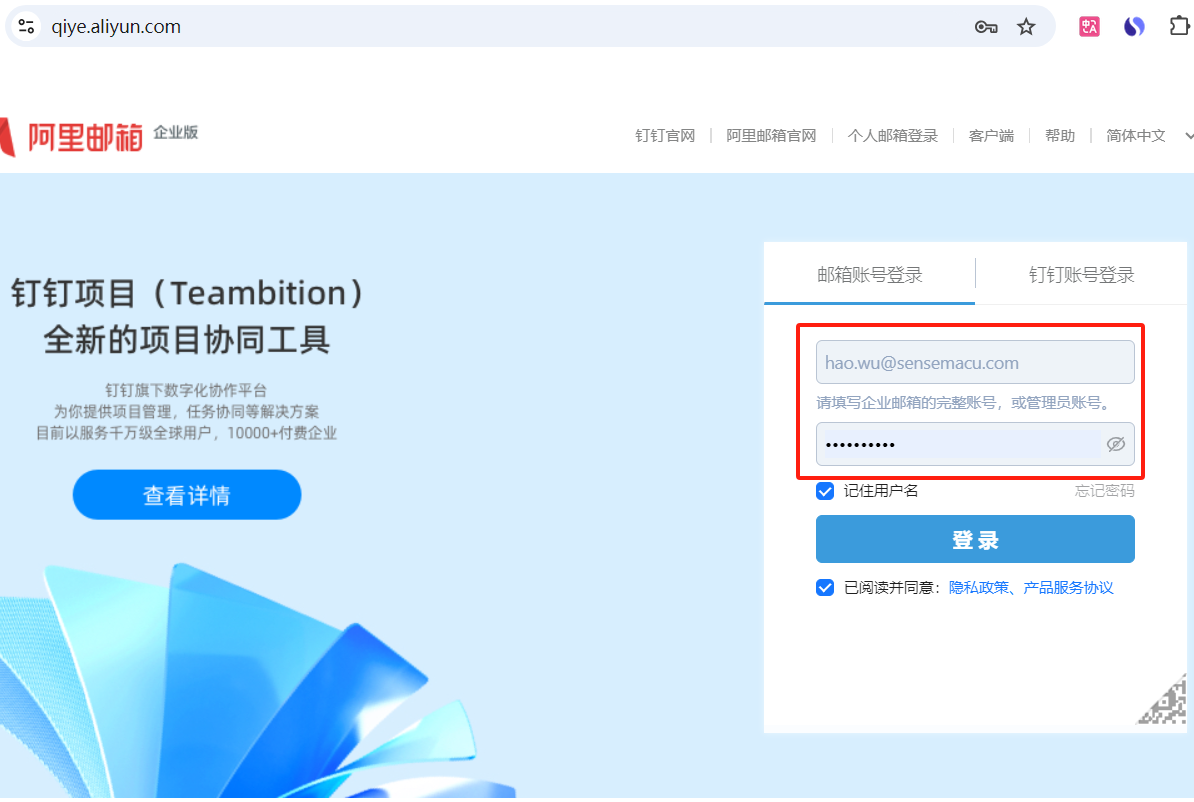Switch to the 钉钉账号登录 tab

(1081, 275)
